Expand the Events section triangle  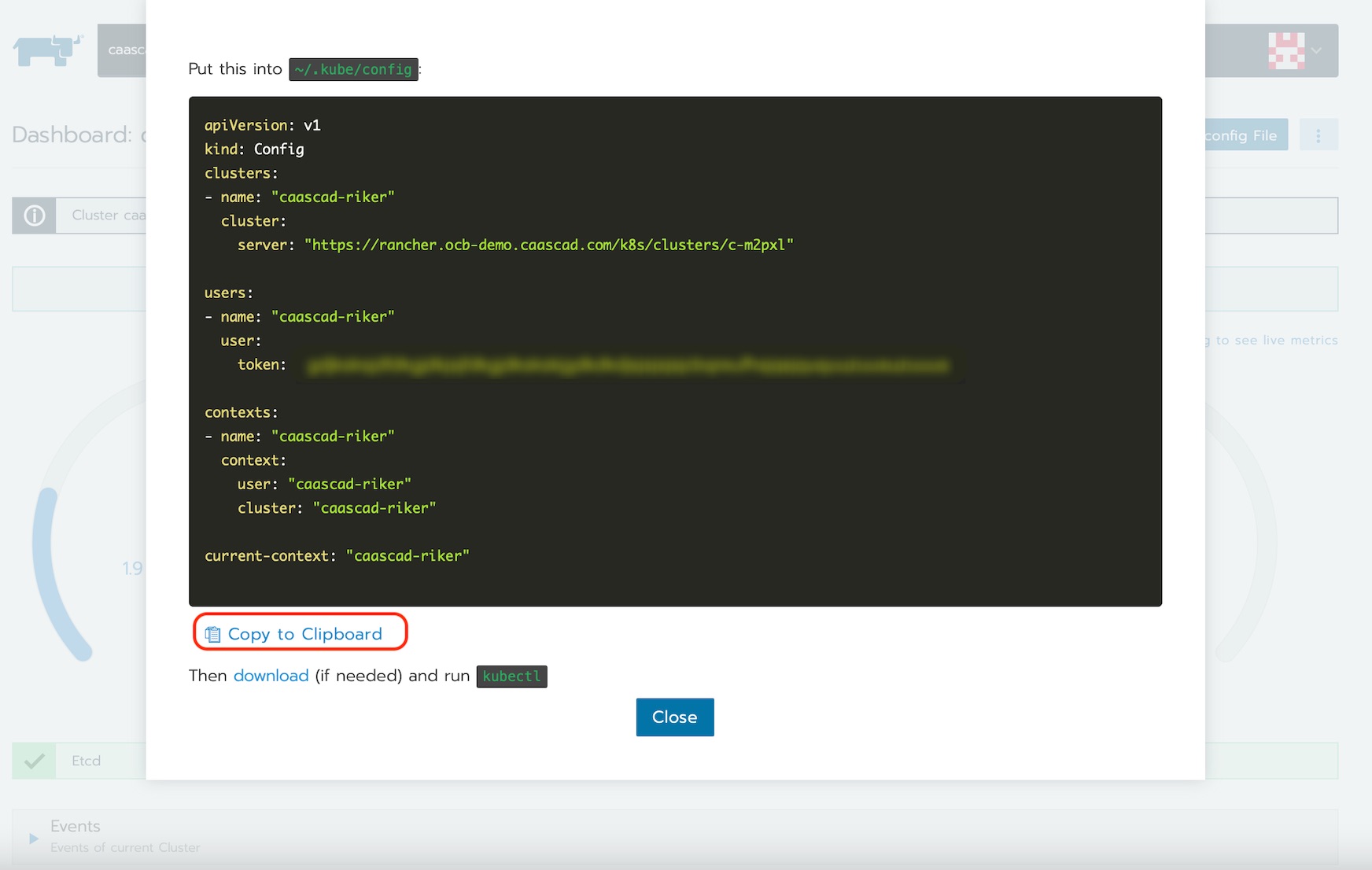(34, 839)
